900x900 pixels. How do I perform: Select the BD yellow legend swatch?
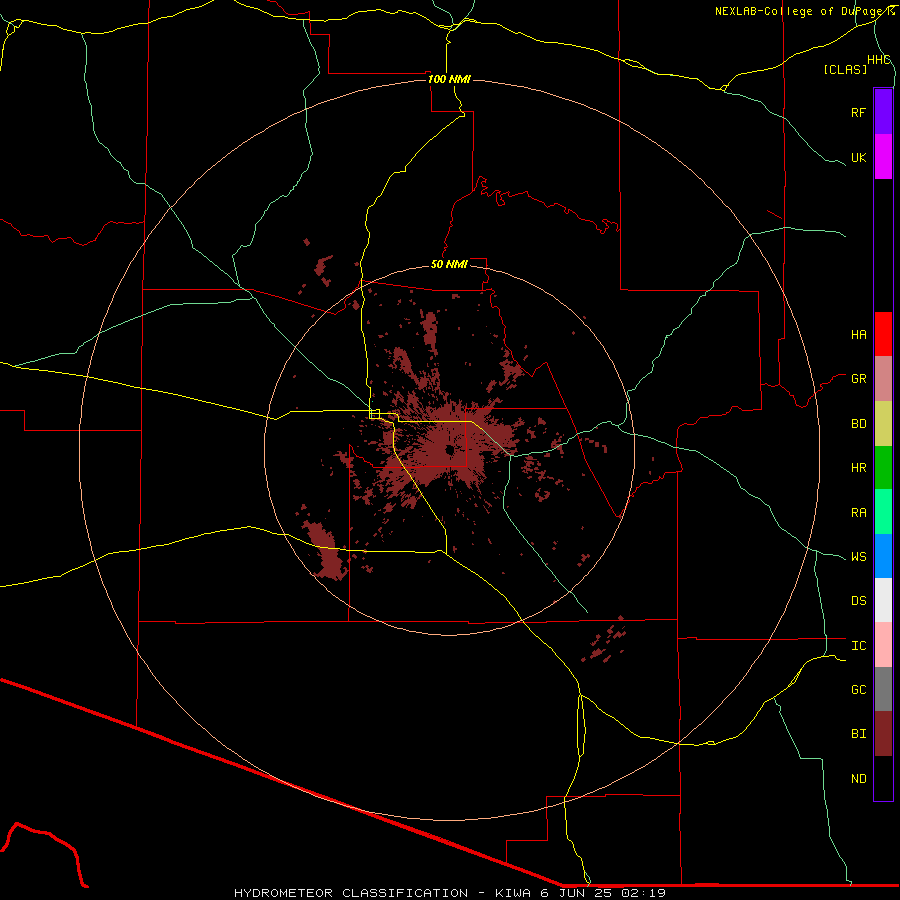(883, 423)
